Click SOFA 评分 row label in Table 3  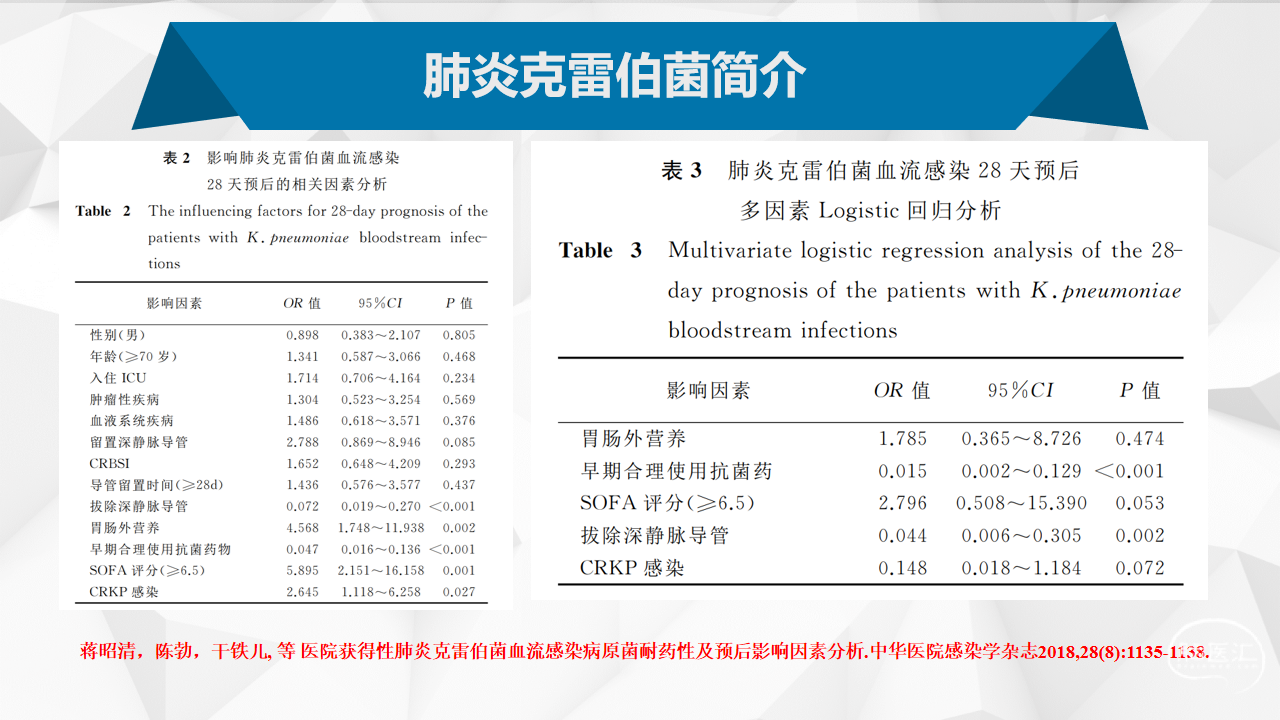tap(667, 503)
